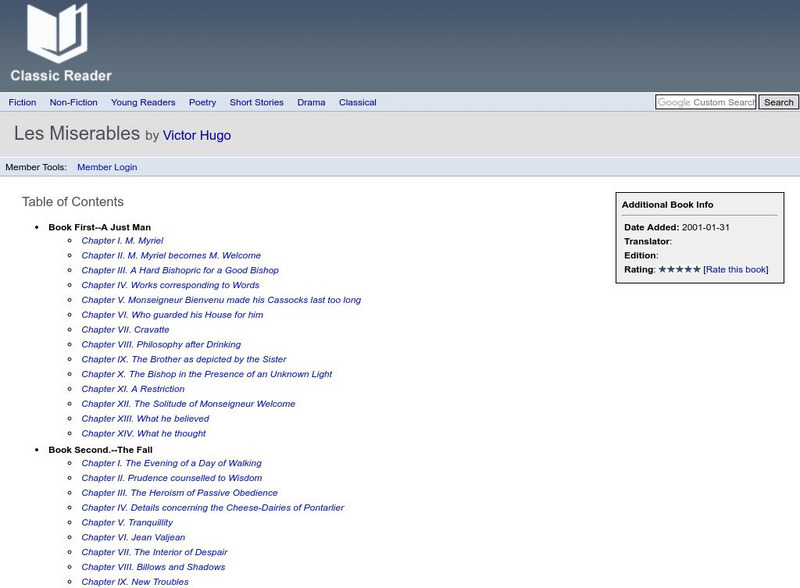Open Chapter V. Tranquillity
This screenshot has width=800, height=588.
click(x=127, y=522)
